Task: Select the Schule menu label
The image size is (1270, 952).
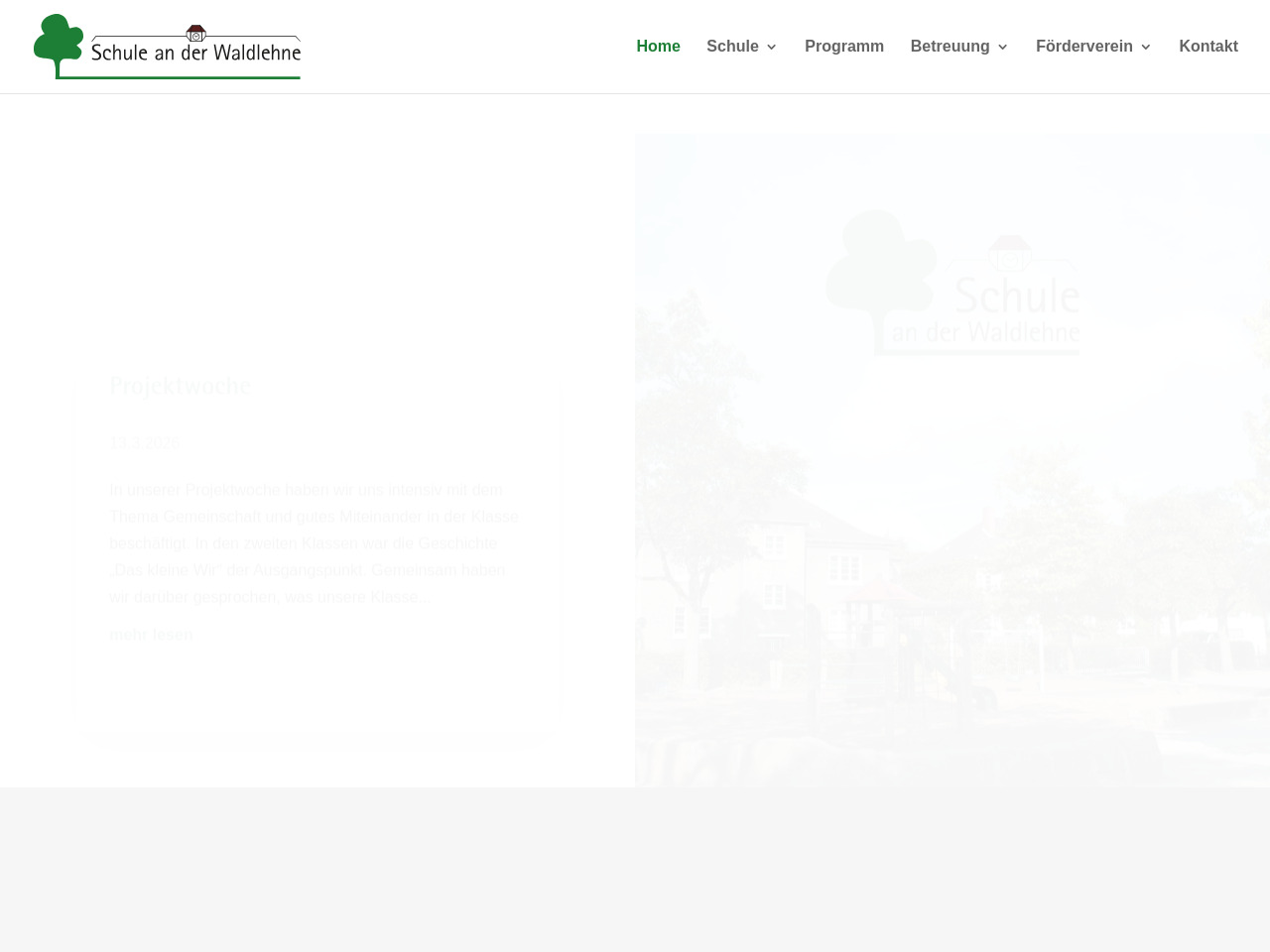Action: pyautogui.click(x=732, y=47)
